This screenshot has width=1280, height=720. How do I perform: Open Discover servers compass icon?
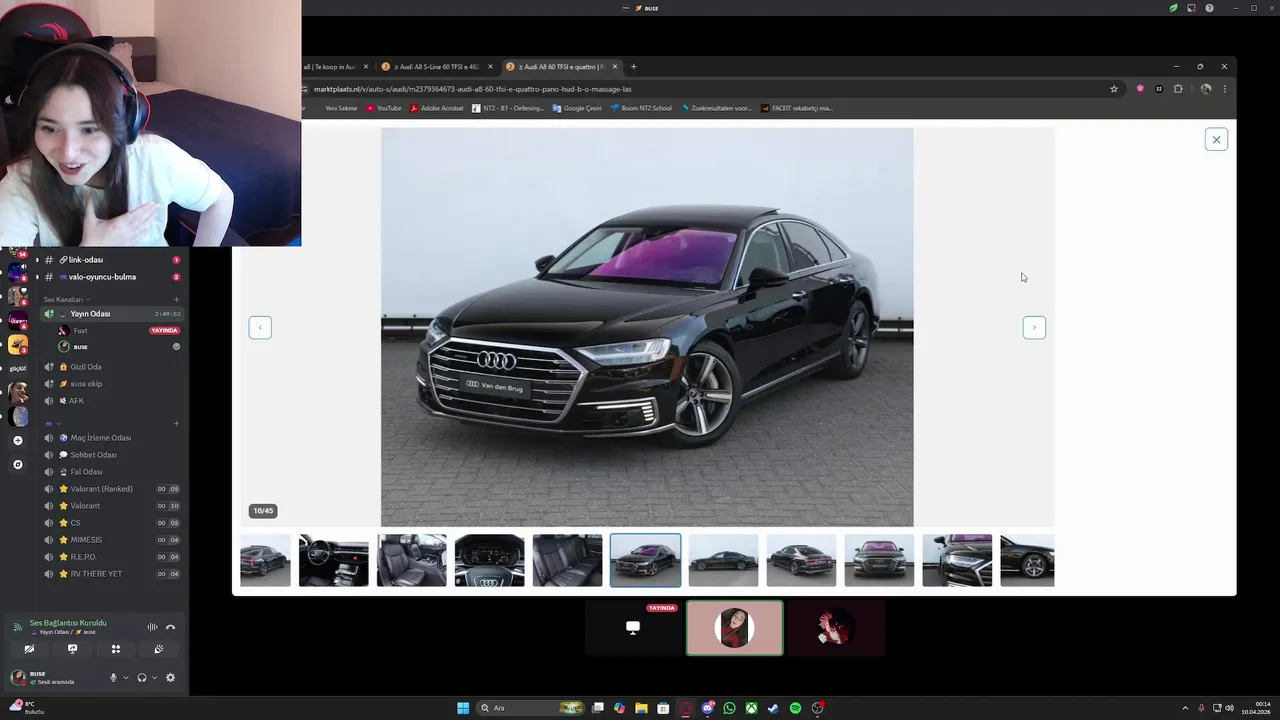(17, 464)
